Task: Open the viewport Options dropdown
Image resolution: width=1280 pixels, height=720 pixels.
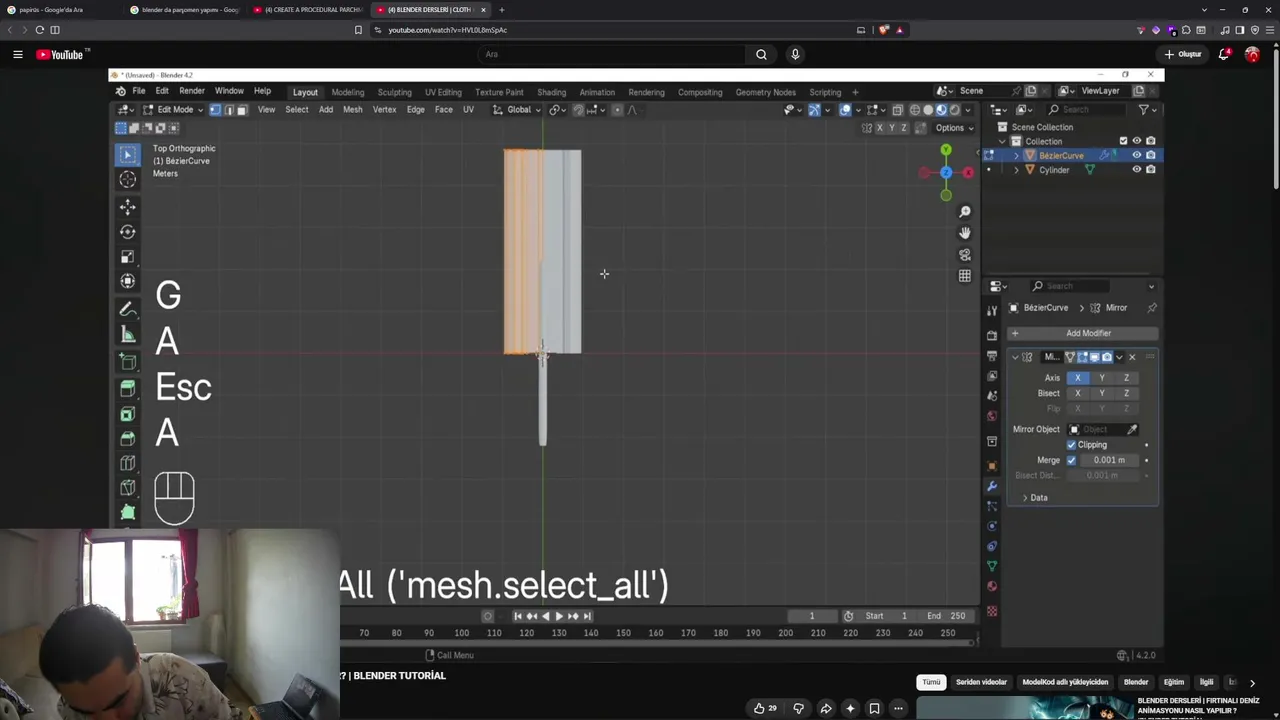Action: tap(954, 128)
